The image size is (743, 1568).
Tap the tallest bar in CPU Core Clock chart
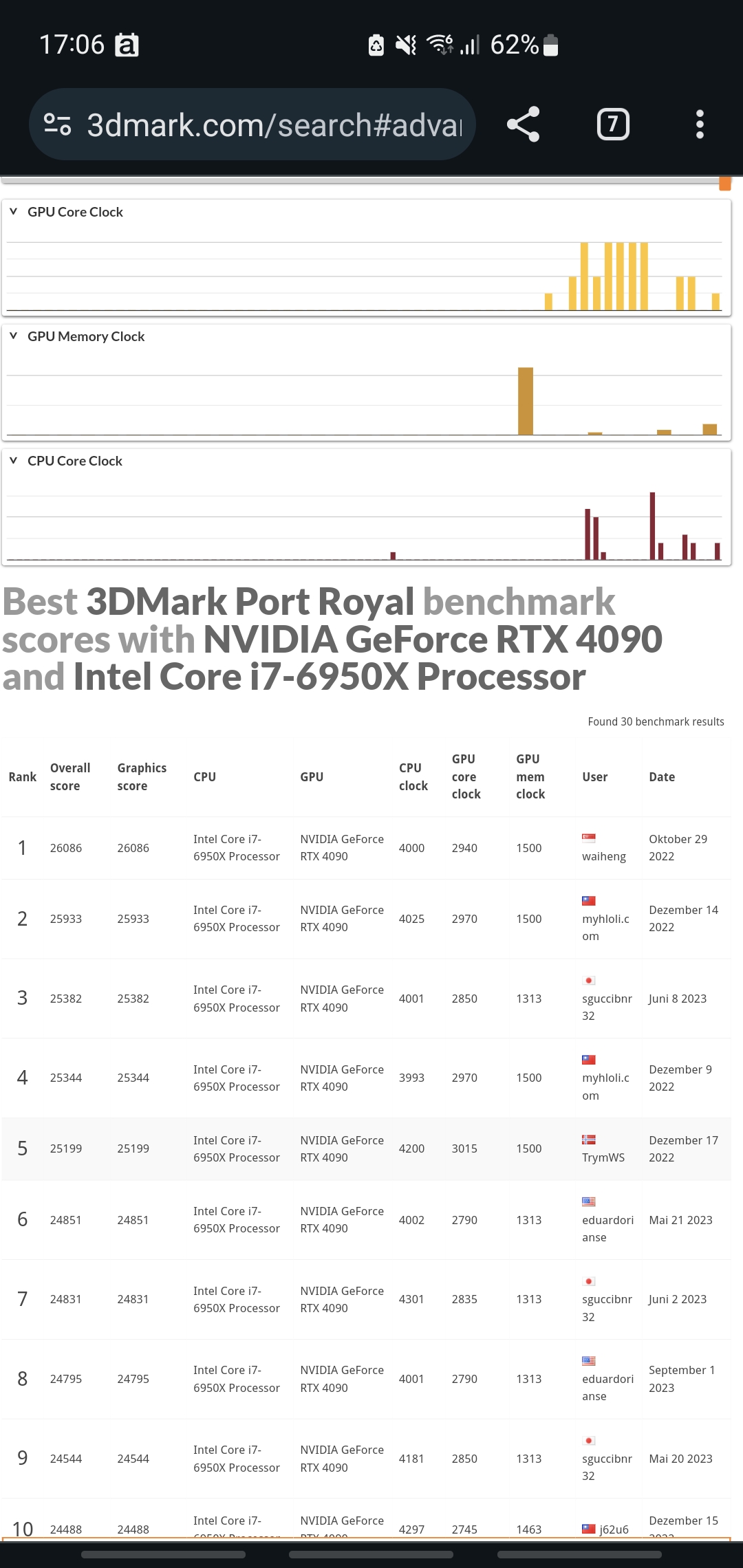click(652, 525)
